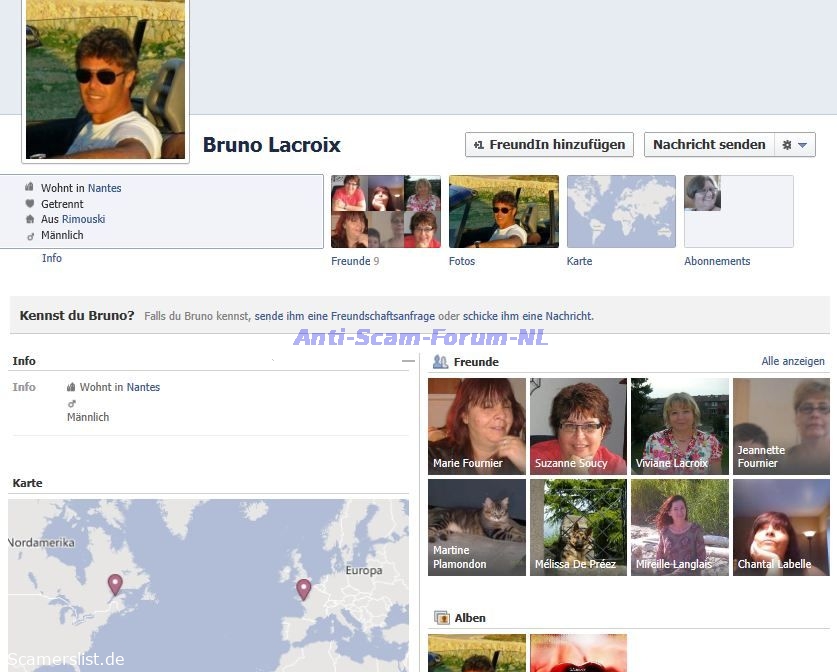Open the Karte world map tile
This screenshot has height=672, width=837.
coord(621,212)
